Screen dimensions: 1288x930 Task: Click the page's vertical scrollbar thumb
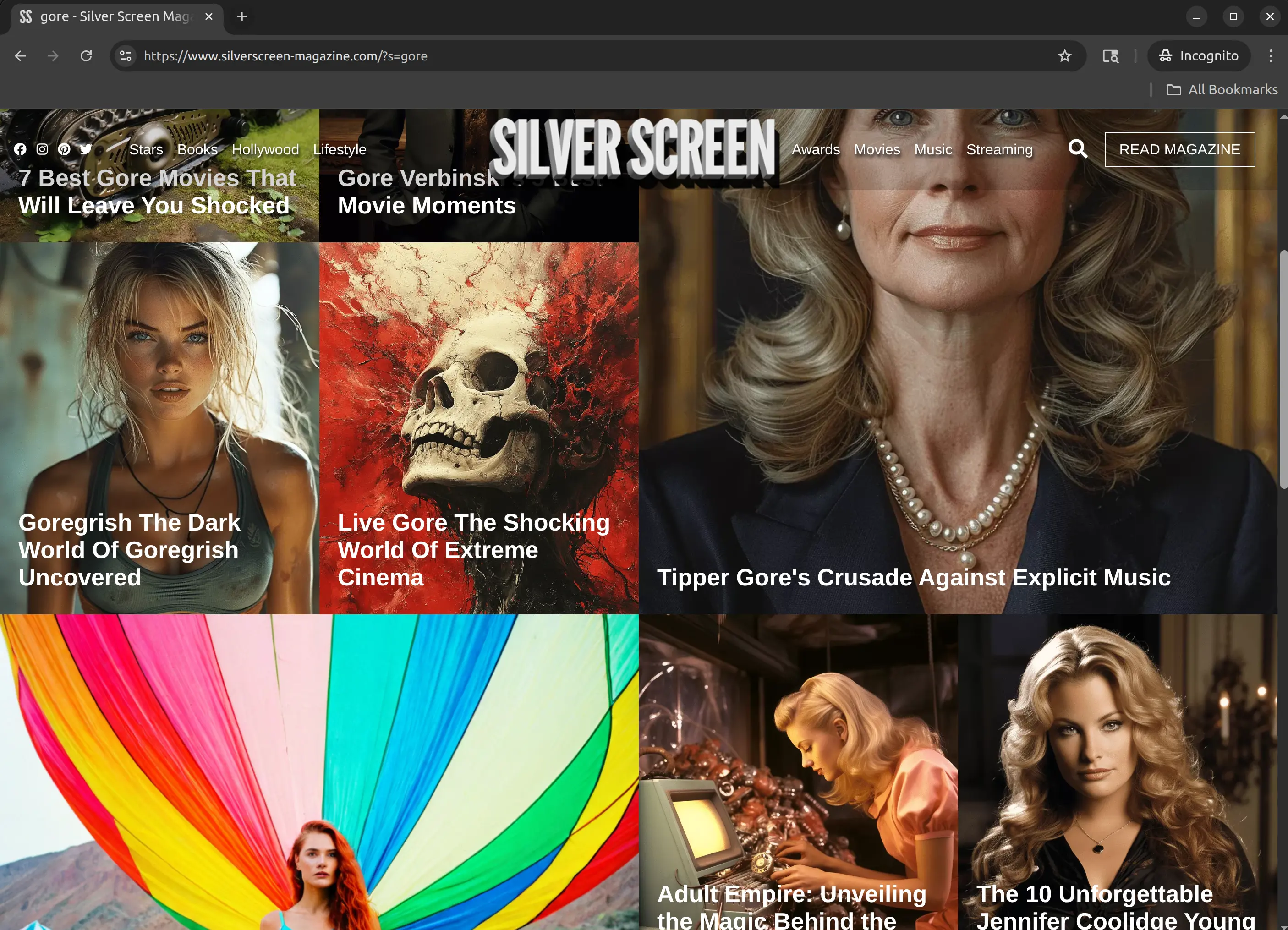tap(1283, 369)
